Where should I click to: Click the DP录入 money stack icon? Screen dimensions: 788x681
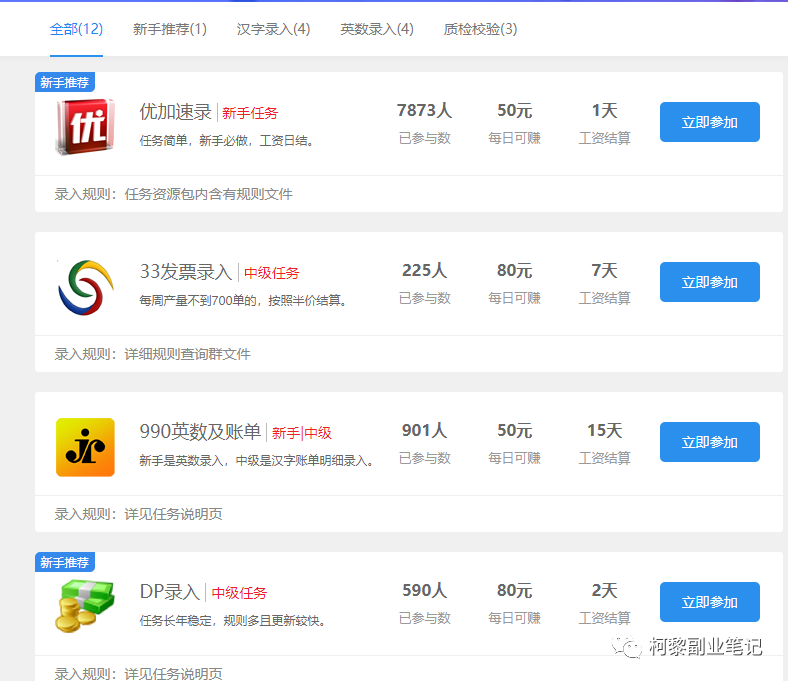85,606
